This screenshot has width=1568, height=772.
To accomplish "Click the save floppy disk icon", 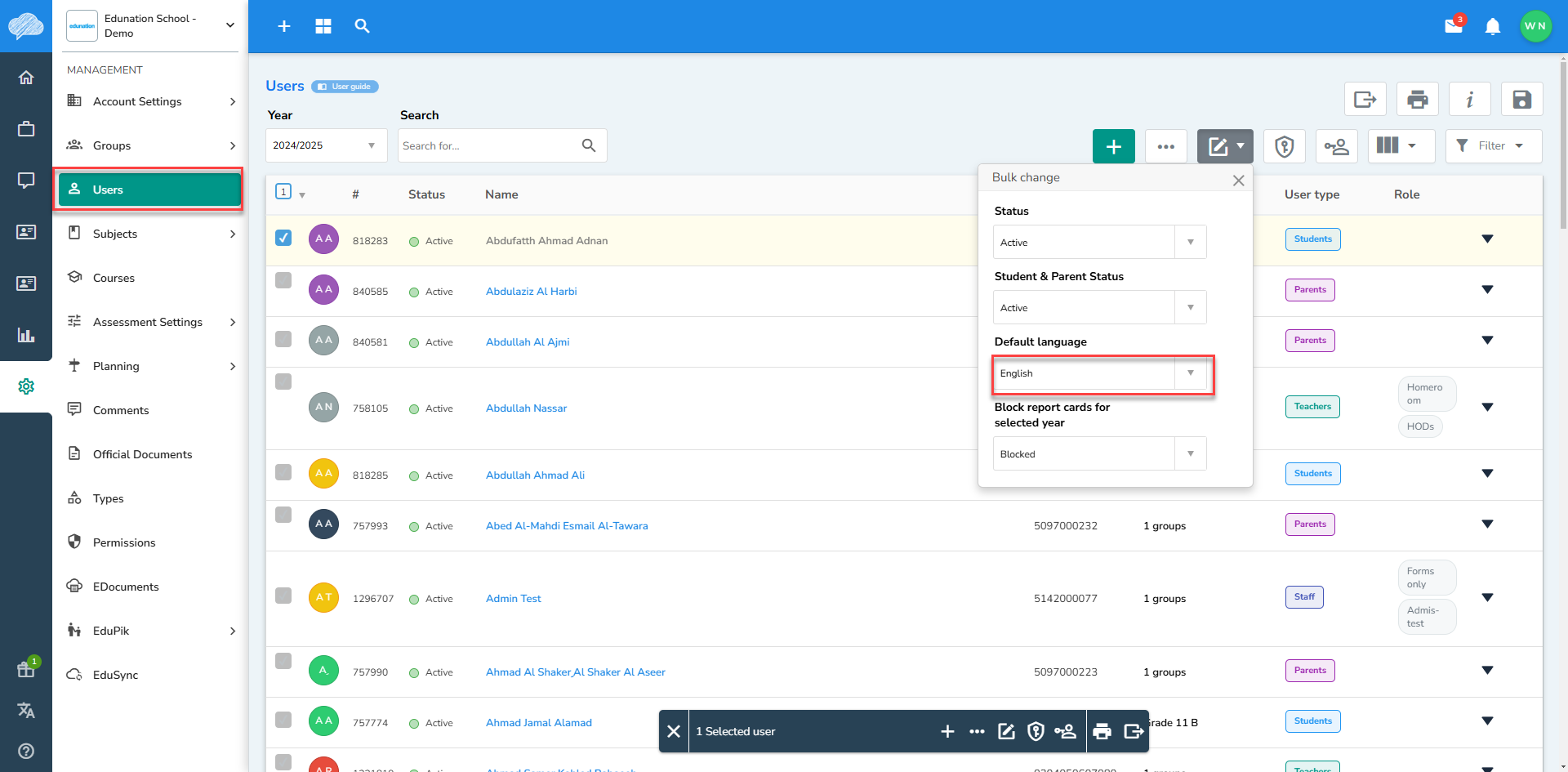I will pos(1522,100).
